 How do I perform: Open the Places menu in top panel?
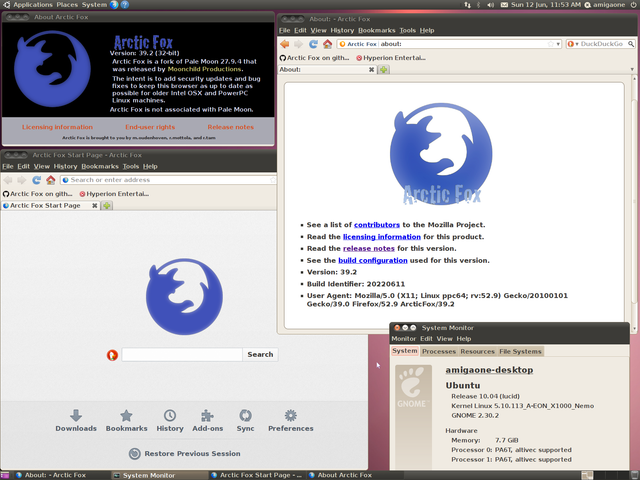tap(67, 5)
